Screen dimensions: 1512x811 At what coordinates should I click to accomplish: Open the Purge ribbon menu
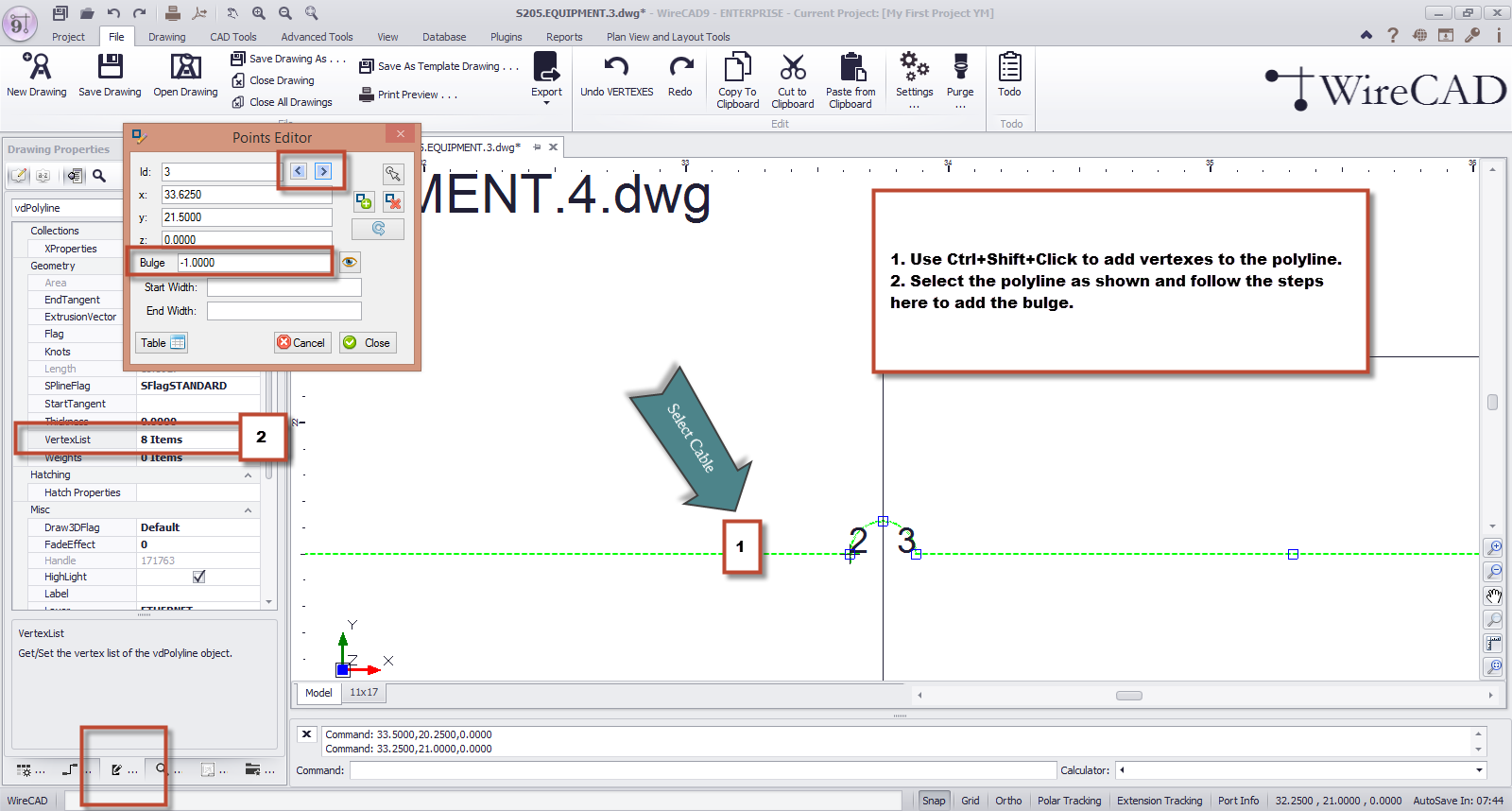coord(960,67)
